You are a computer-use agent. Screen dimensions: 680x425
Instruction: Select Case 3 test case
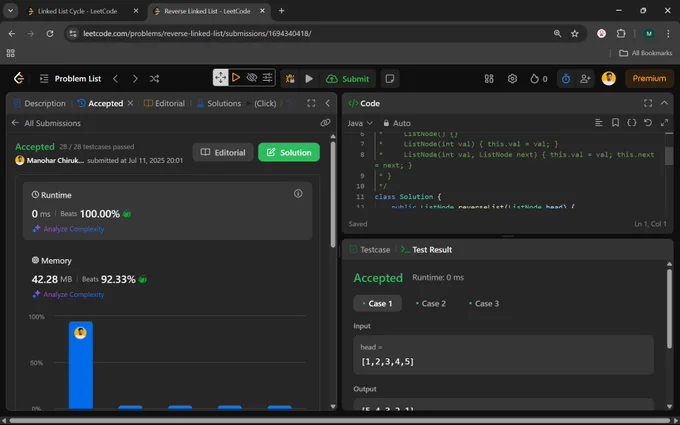pyautogui.click(x=484, y=304)
